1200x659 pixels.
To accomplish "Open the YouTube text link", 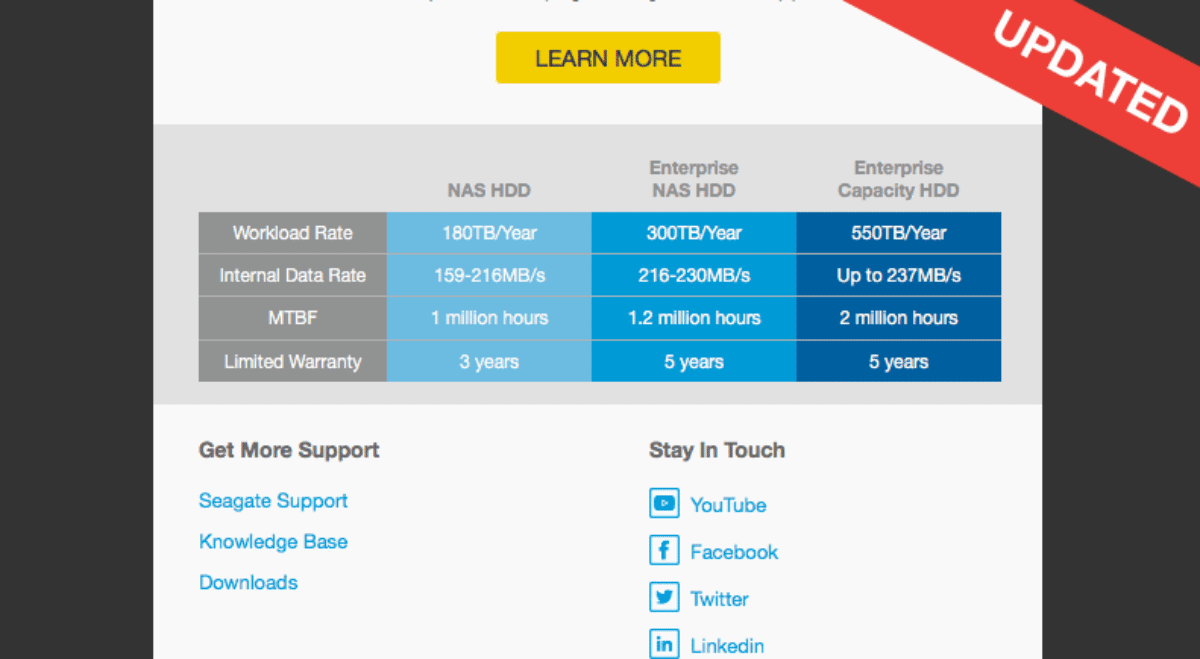I will coord(728,505).
